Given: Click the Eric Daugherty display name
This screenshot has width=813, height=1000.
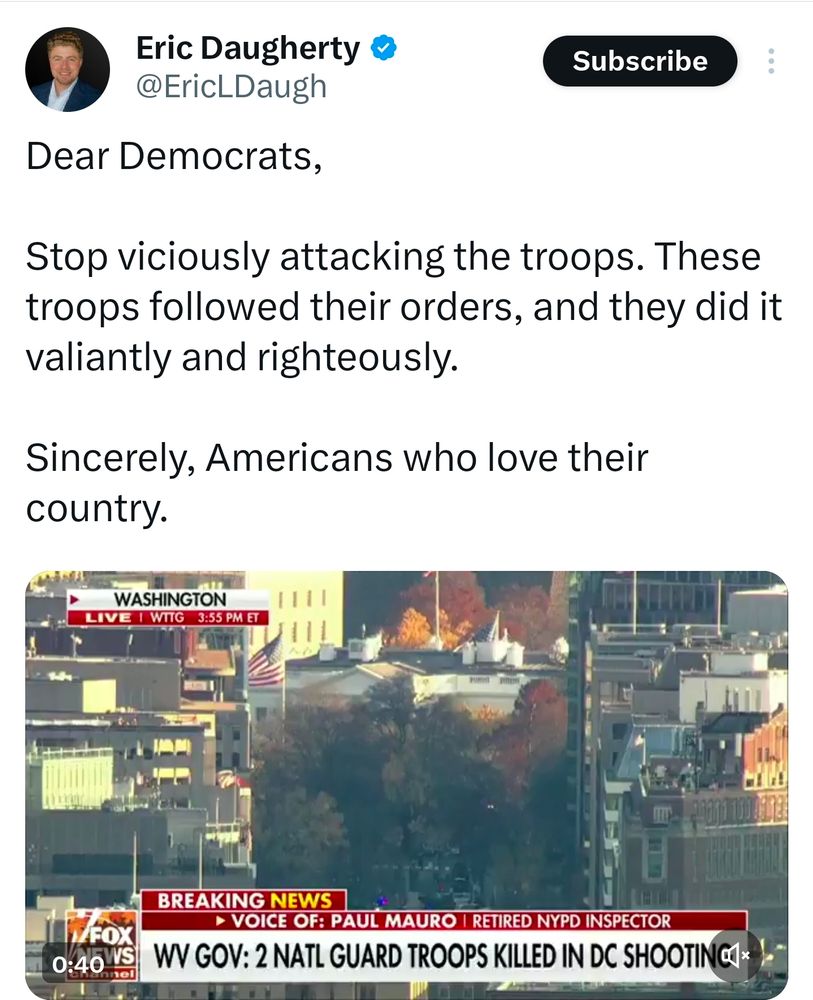Looking at the screenshot, I should pos(248,48).
